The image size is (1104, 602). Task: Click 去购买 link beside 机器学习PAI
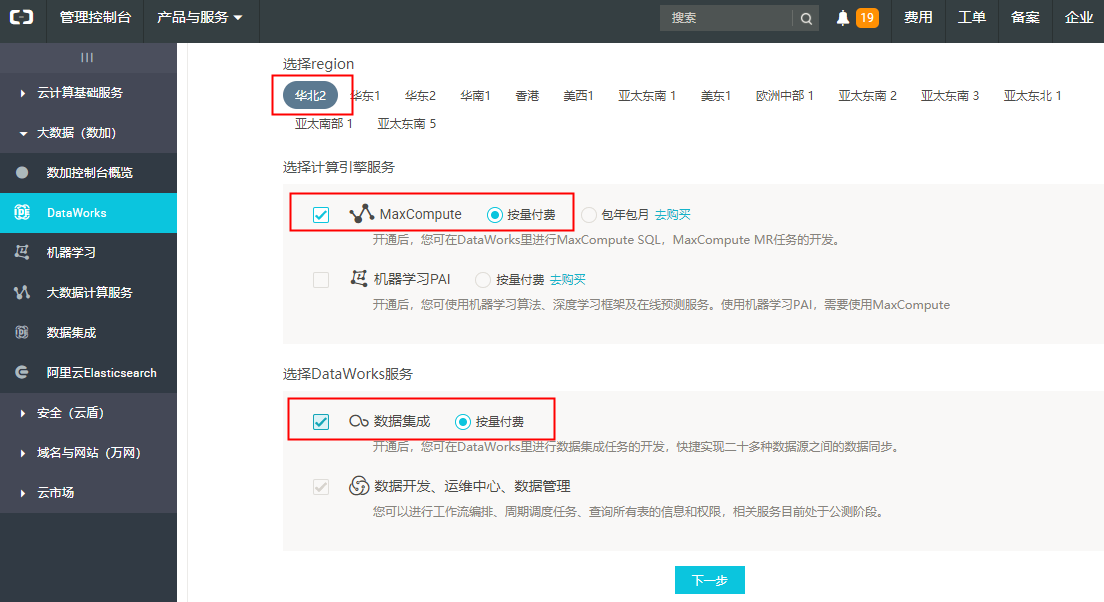tap(567, 280)
